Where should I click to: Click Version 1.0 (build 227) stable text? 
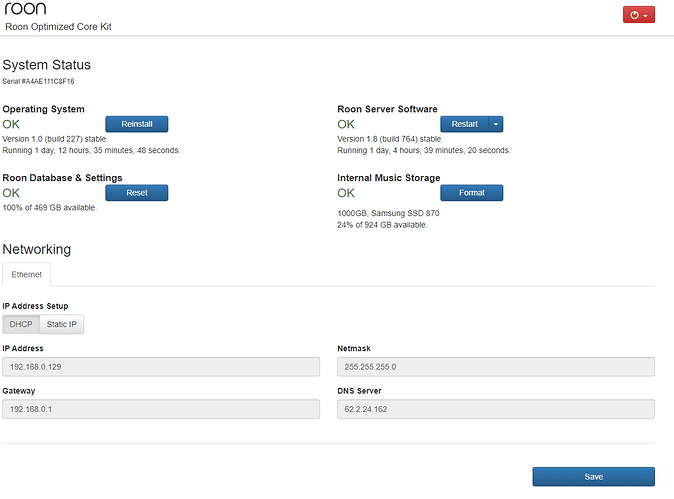coord(54,139)
